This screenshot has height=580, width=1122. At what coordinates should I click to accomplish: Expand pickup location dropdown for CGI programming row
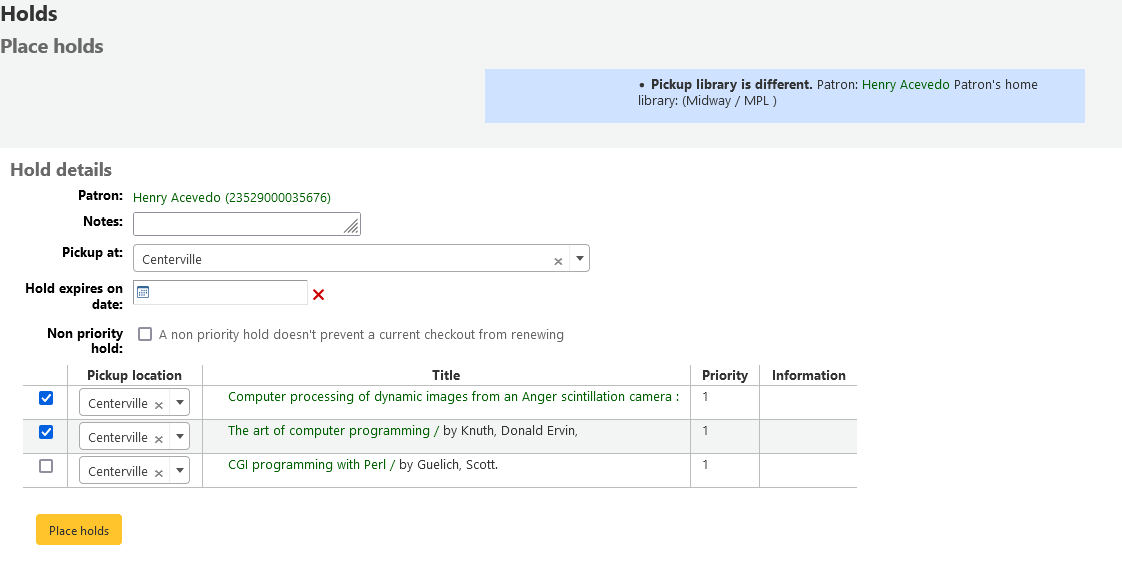[178, 471]
